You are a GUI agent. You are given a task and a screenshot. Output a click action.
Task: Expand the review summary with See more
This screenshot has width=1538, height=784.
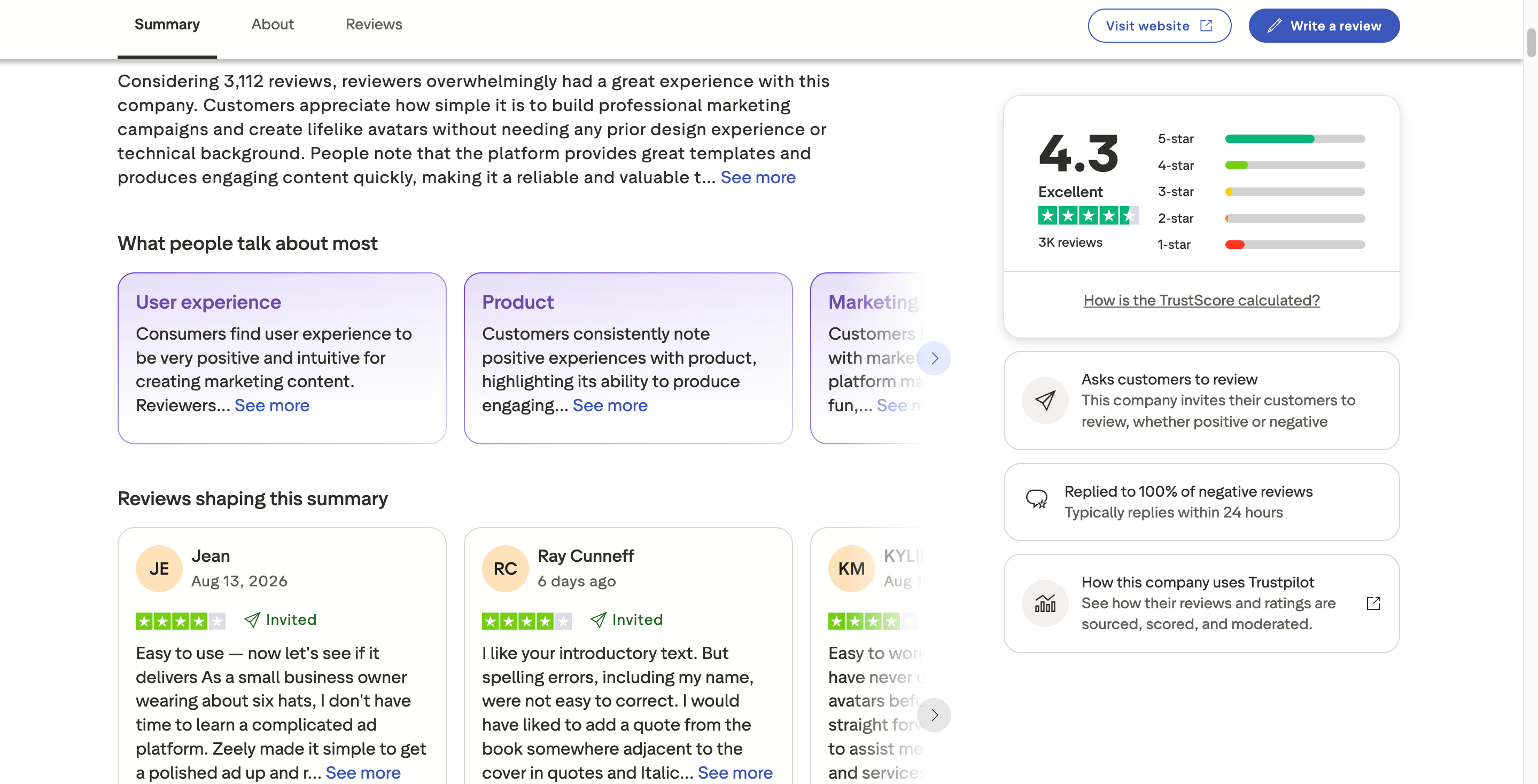point(758,177)
